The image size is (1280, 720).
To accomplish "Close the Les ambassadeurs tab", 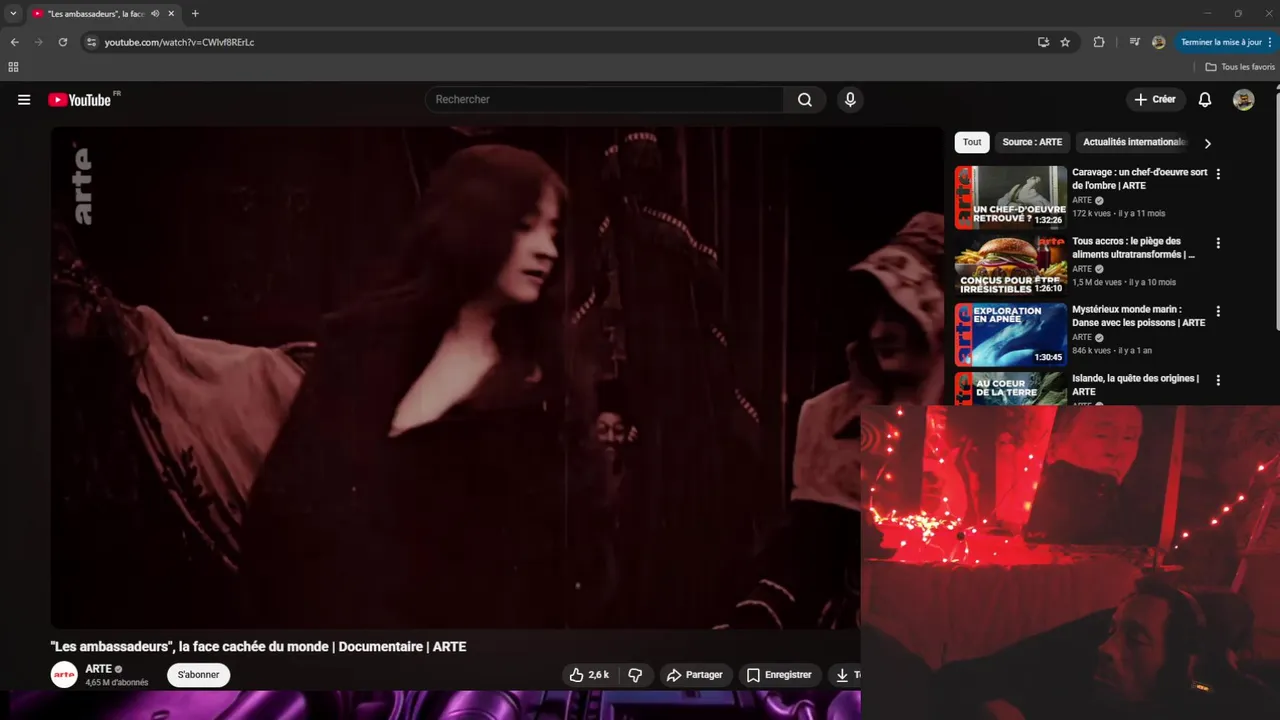I will (171, 14).
